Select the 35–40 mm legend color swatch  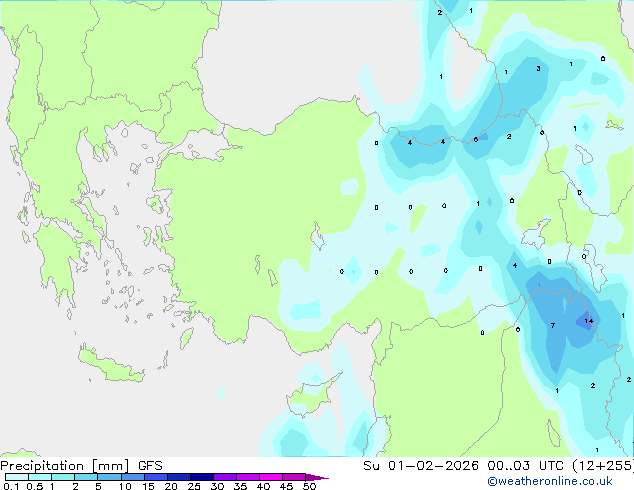(247, 477)
